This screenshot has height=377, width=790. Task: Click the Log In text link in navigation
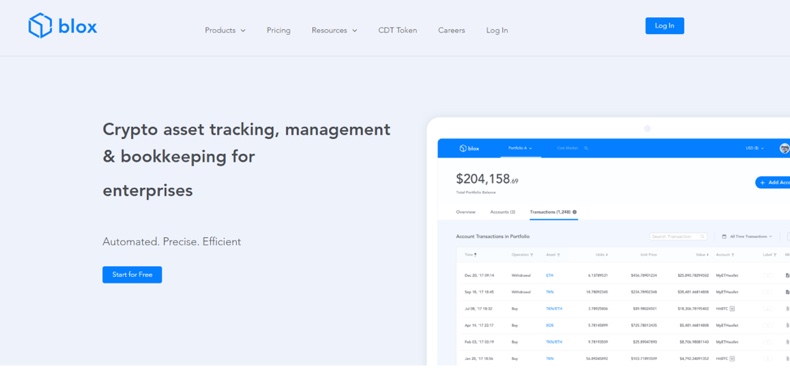click(497, 30)
